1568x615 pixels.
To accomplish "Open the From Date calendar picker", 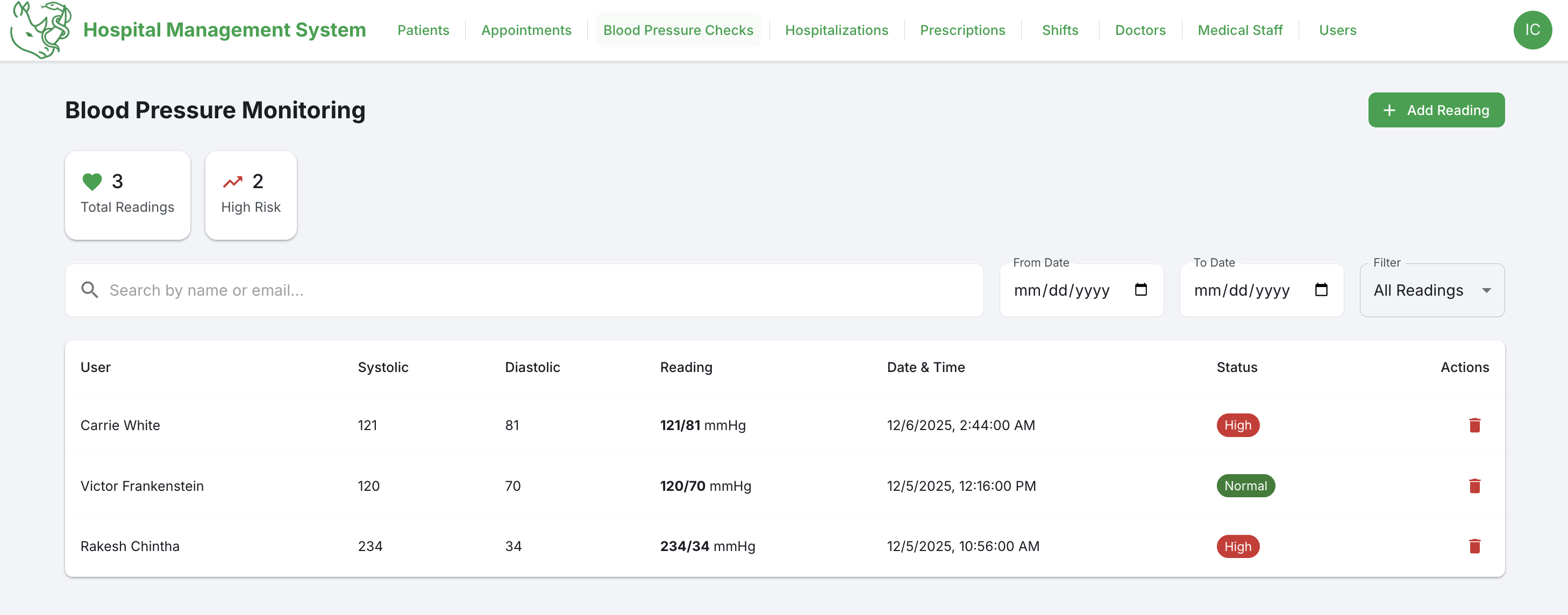I will coord(1140,290).
